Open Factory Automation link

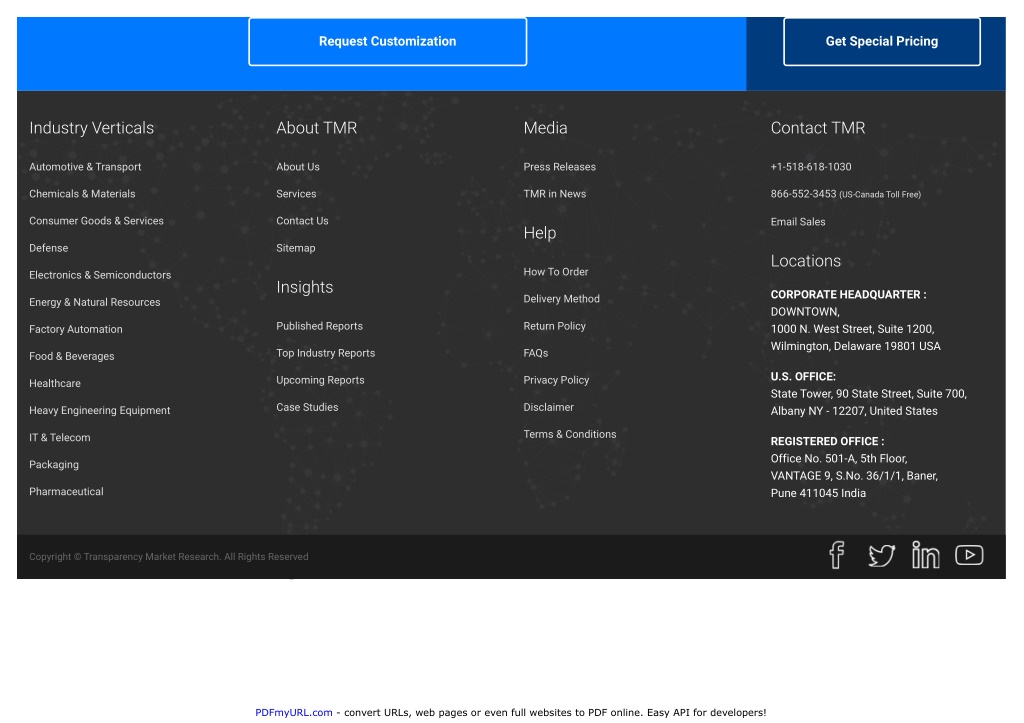click(76, 329)
